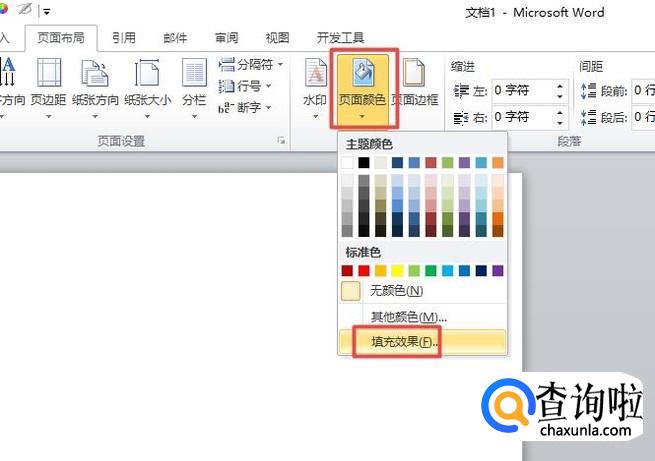Click the 页面颜色 page color icon
The width and height of the screenshot is (655, 461).
(x=363, y=74)
